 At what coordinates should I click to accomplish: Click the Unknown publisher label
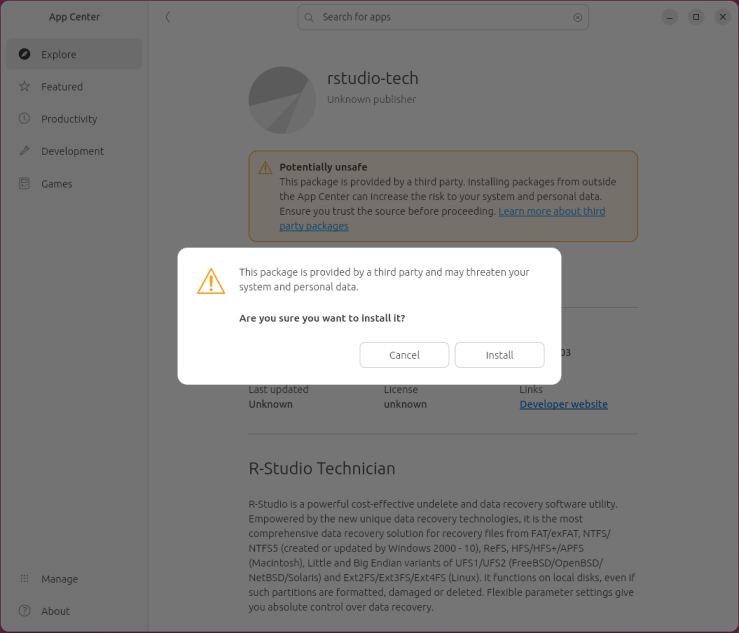click(x=371, y=99)
